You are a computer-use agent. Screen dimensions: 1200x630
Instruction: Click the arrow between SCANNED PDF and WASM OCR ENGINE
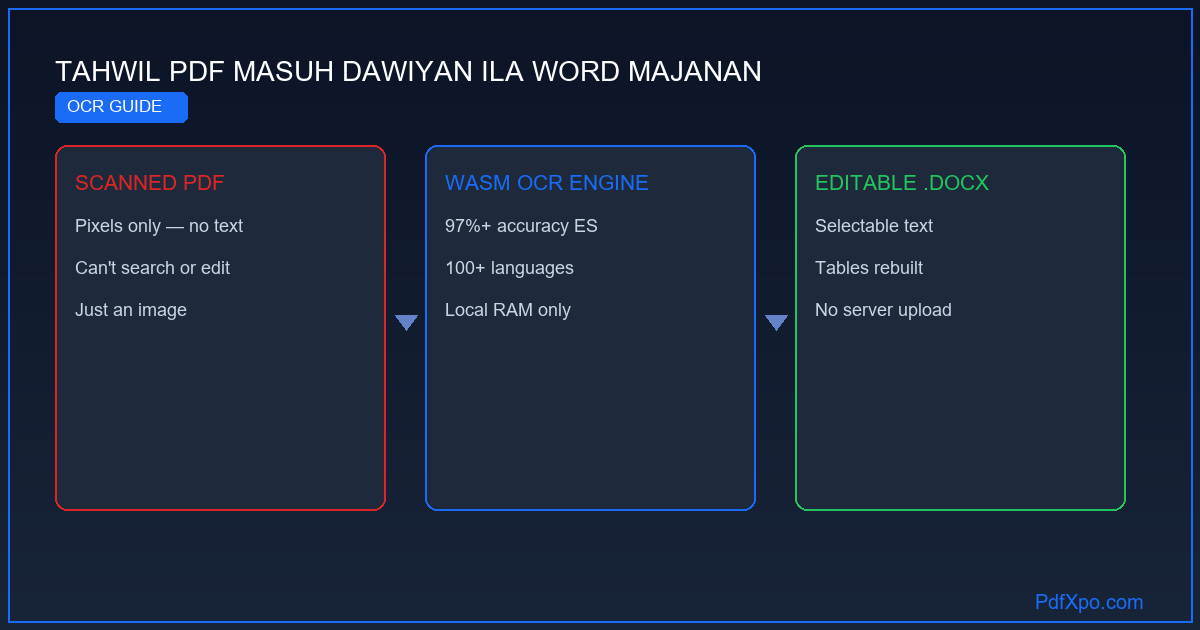point(406,322)
